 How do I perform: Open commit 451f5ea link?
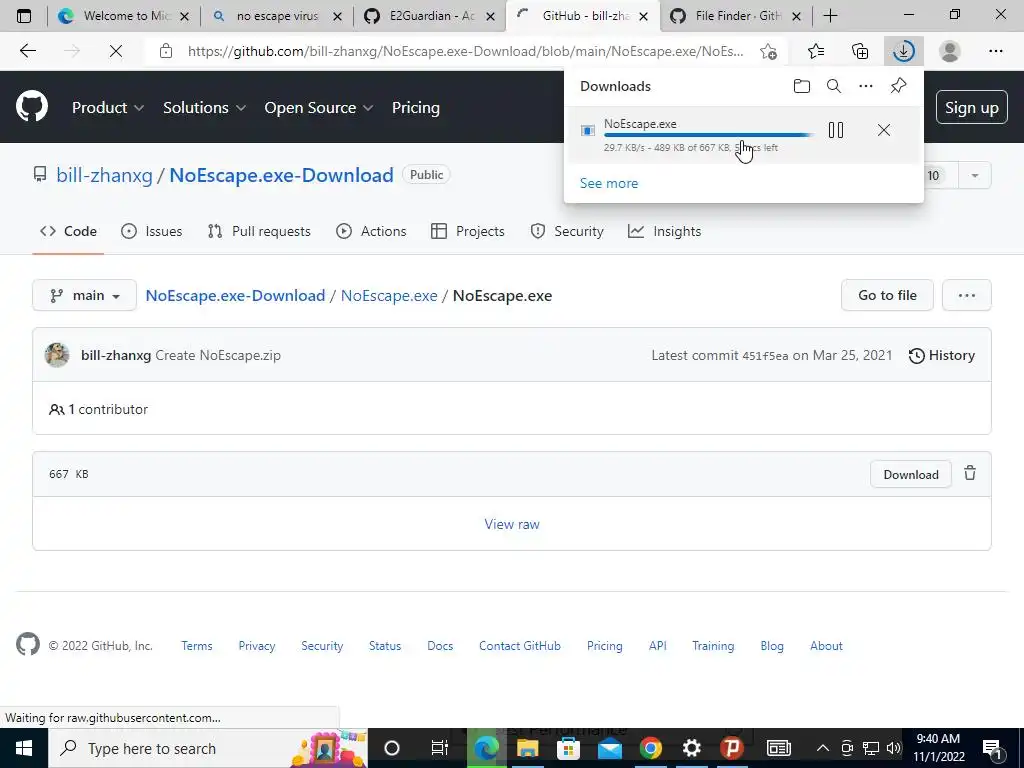(765, 356)
